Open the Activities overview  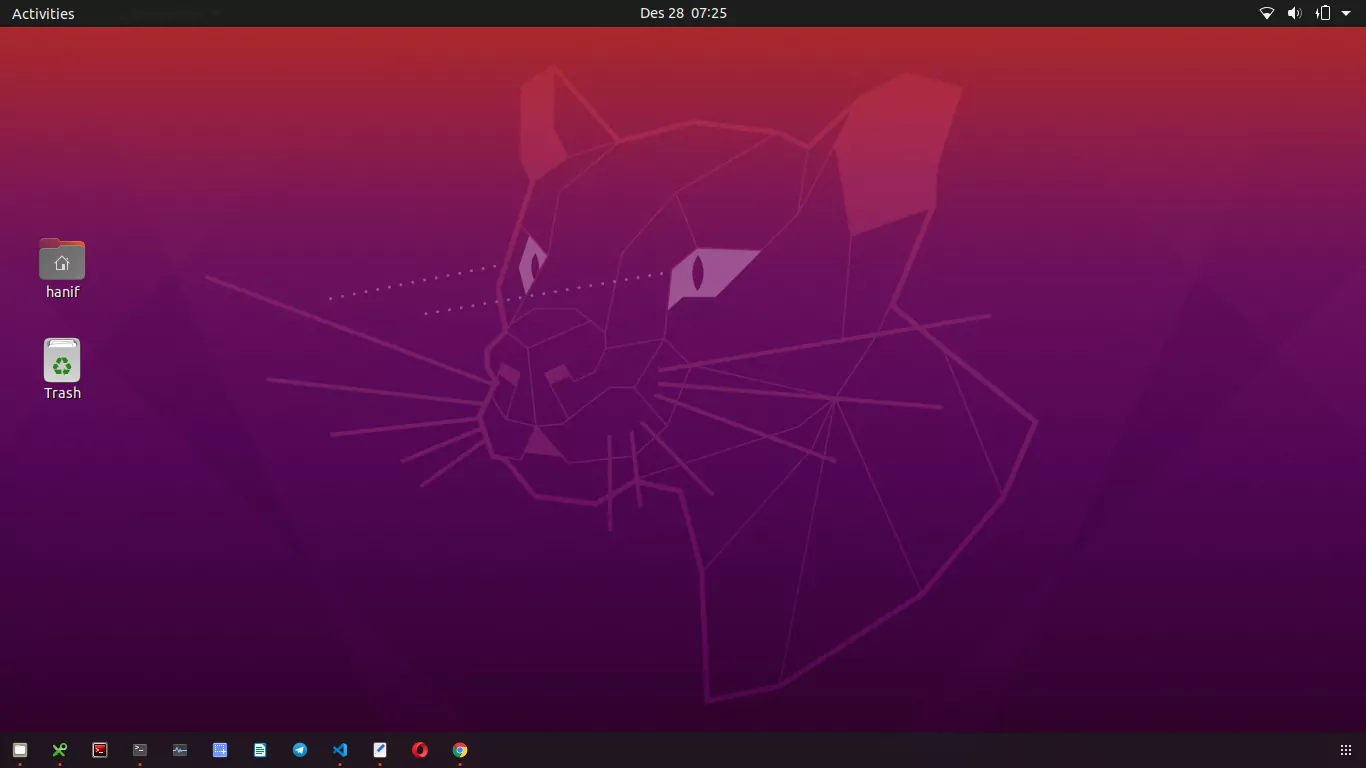(43, 13)
